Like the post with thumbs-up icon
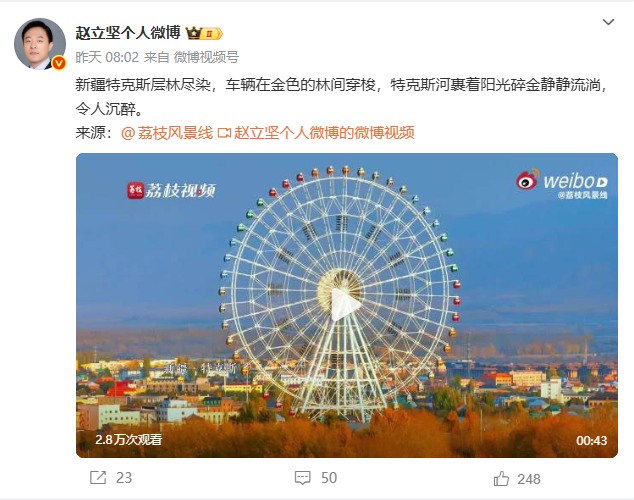Viewport: 634px width, 500px height. pyautogui.click(x=501, y=478)
